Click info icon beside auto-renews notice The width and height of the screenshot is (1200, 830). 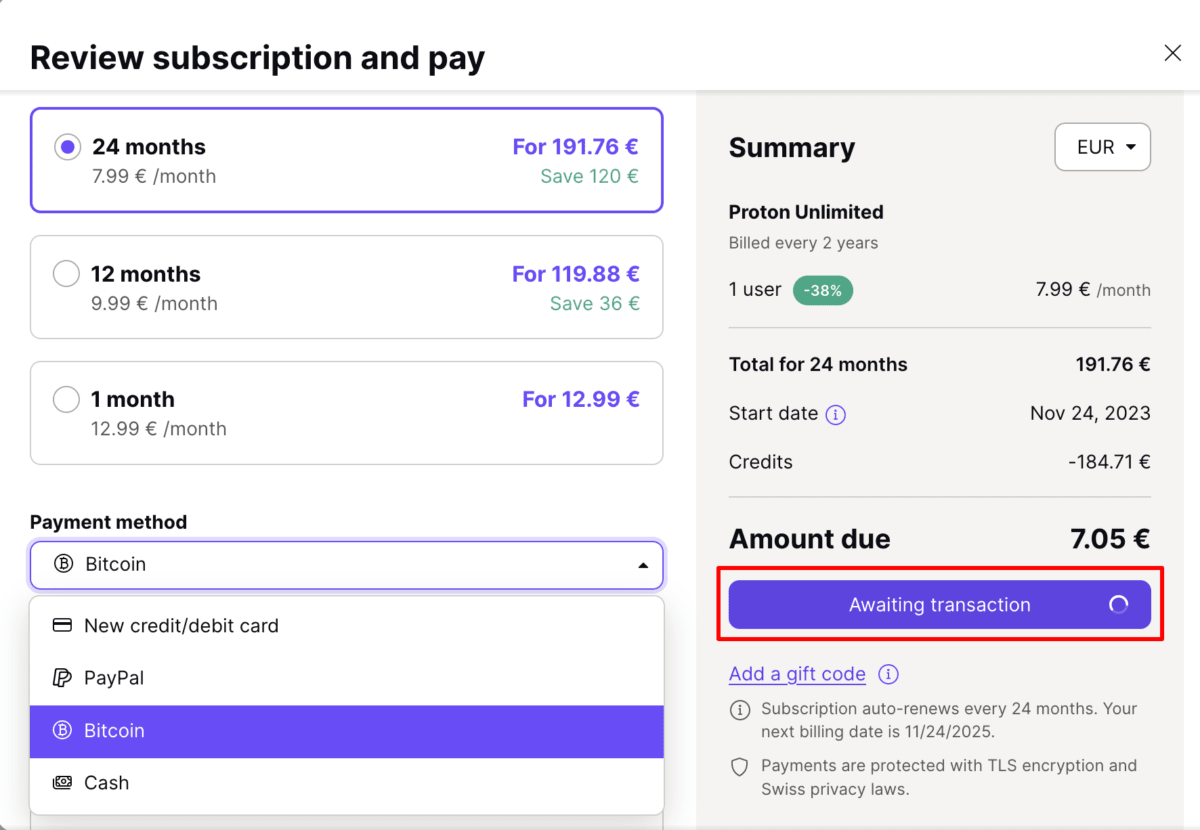tap(740, 710)
